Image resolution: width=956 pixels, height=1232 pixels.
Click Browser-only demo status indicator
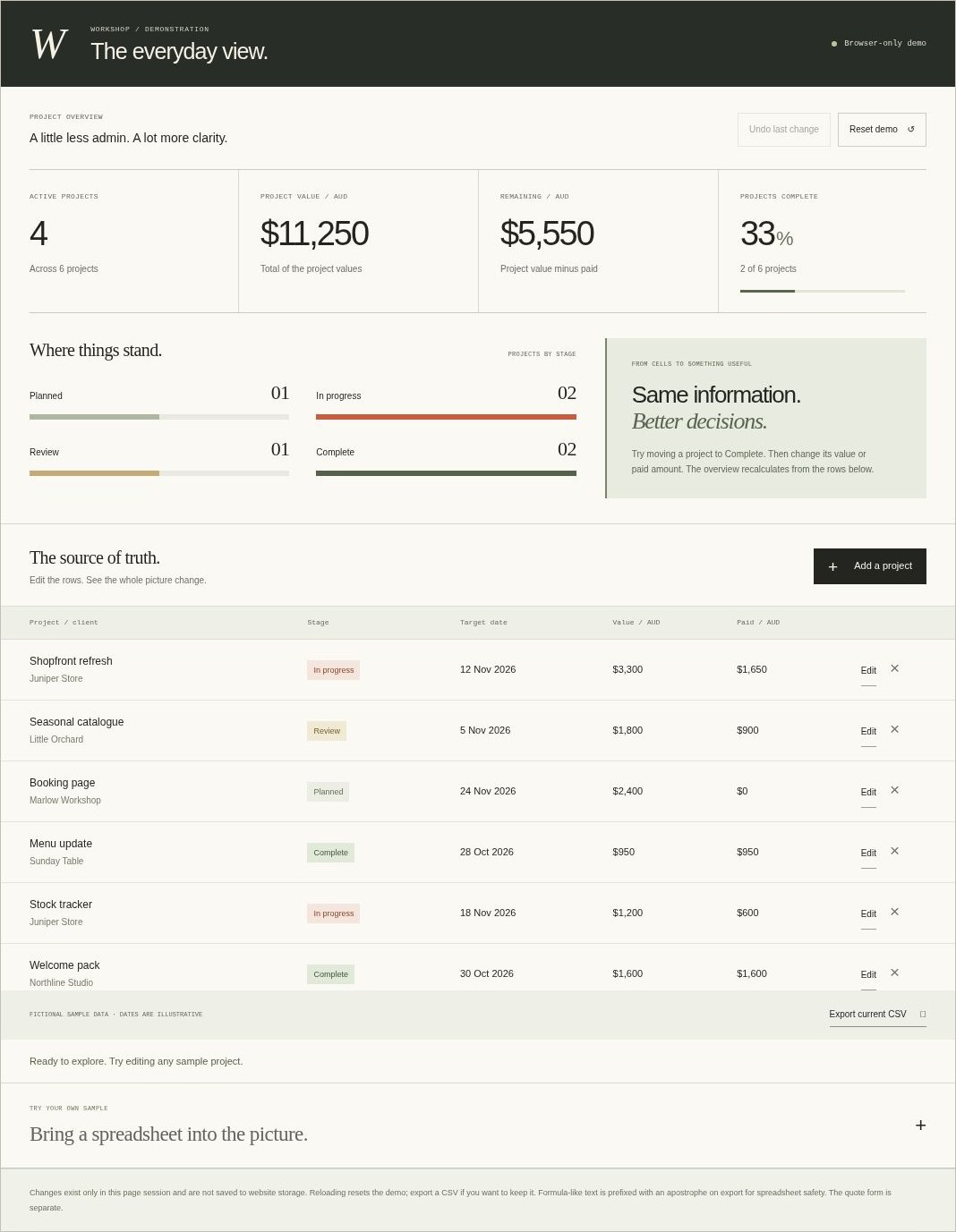pos(879,43)
